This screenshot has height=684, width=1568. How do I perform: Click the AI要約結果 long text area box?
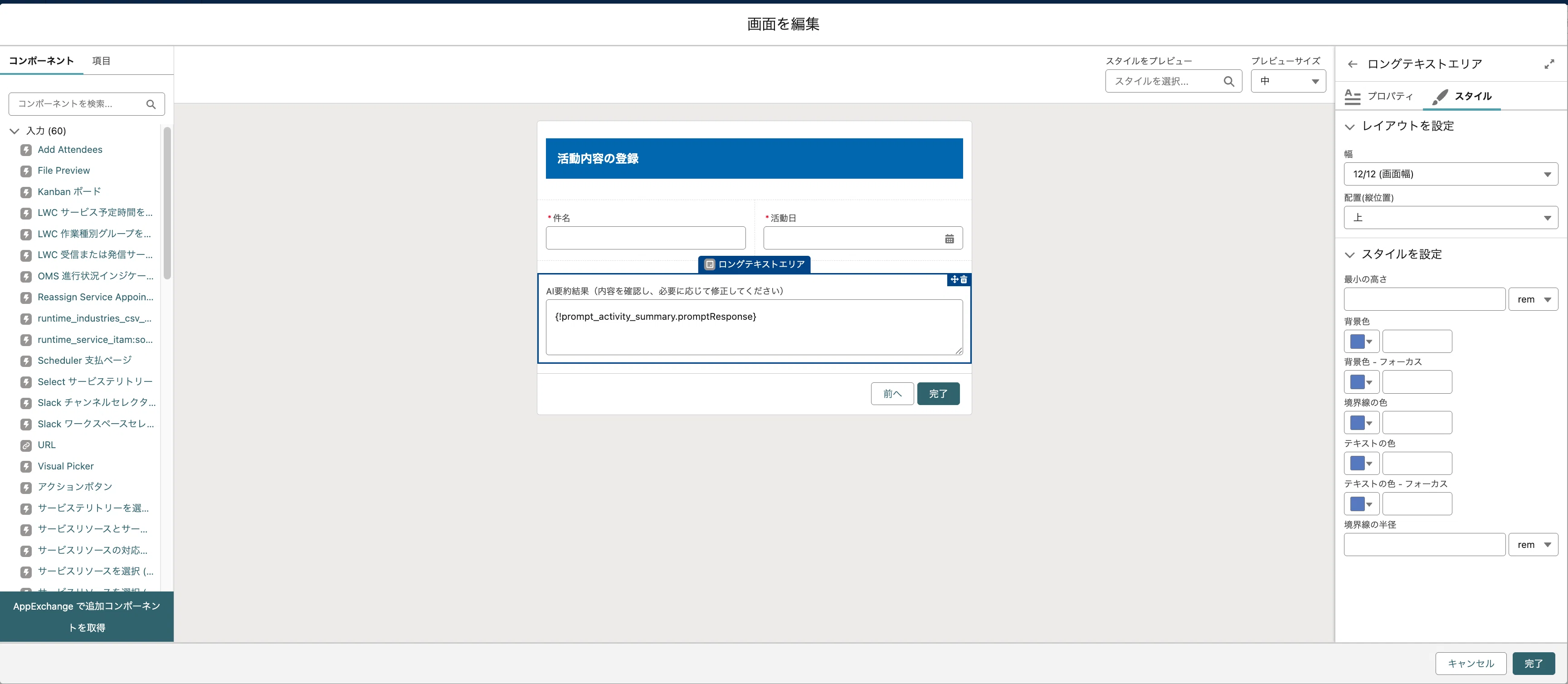pos(754,327)
